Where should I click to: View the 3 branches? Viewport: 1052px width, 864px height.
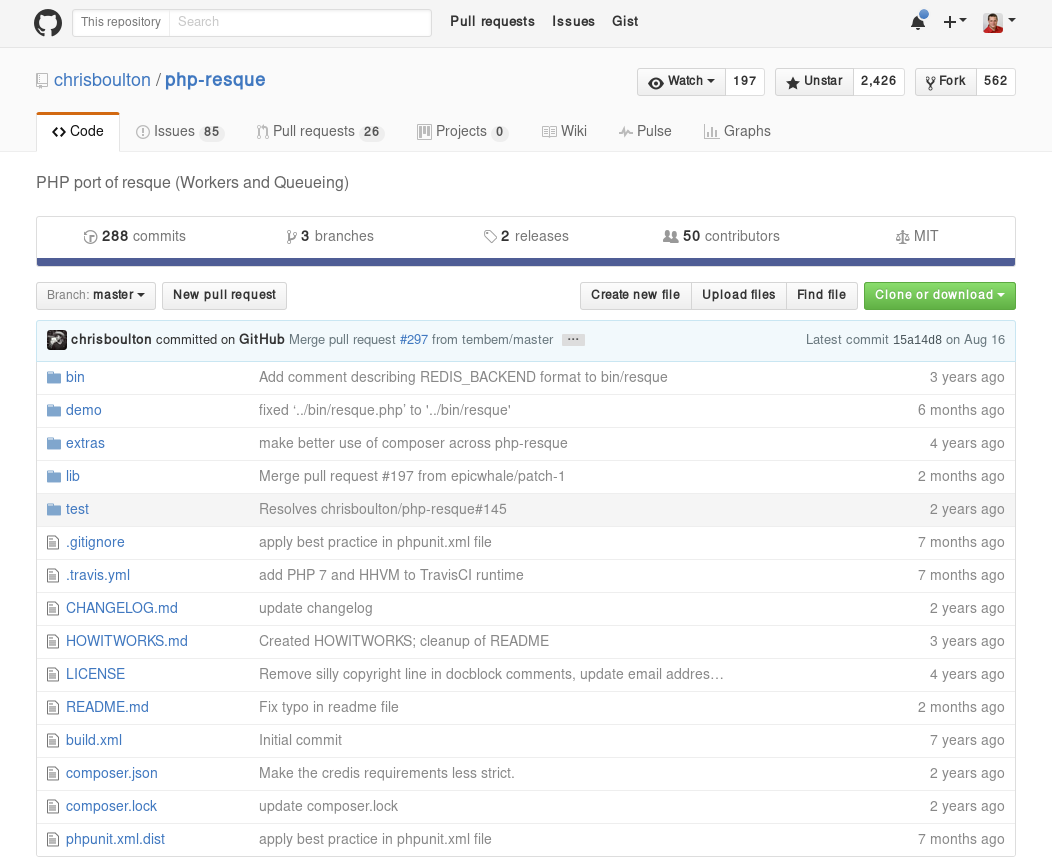[x=329, y=236]
